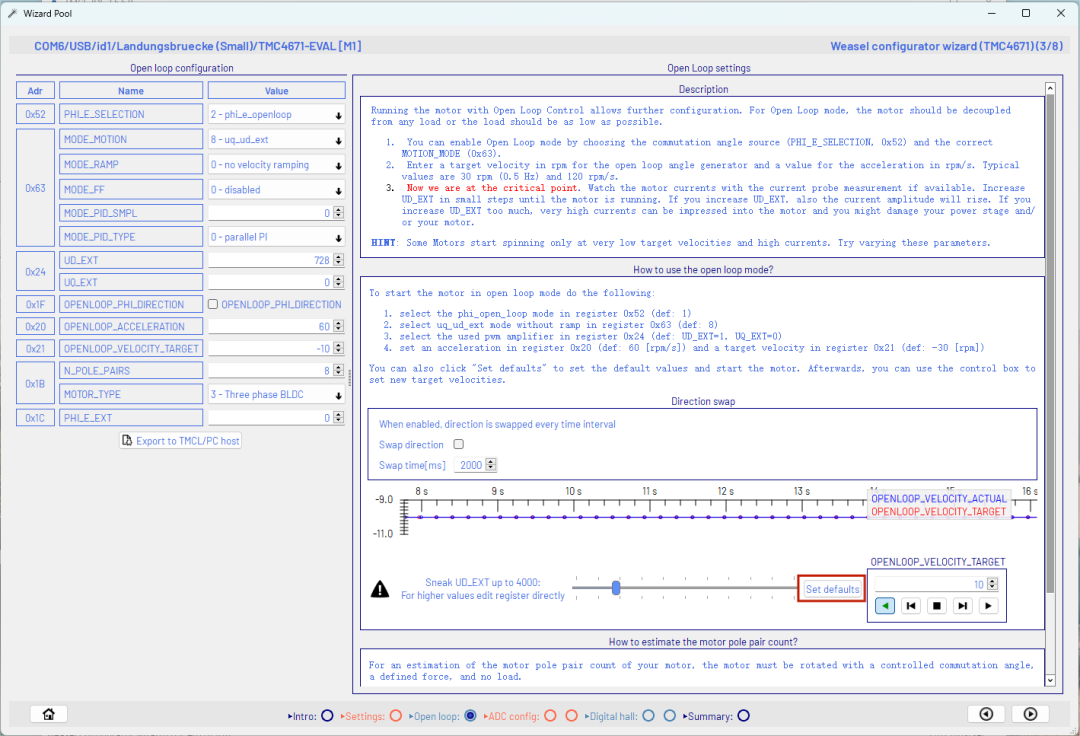Image resolution: width=1080 pixels, height=736 pixels.
Task: Toggle the OPENLOOP_PHI_DIRECTION checkbox
Action: (x=214, y=304)
